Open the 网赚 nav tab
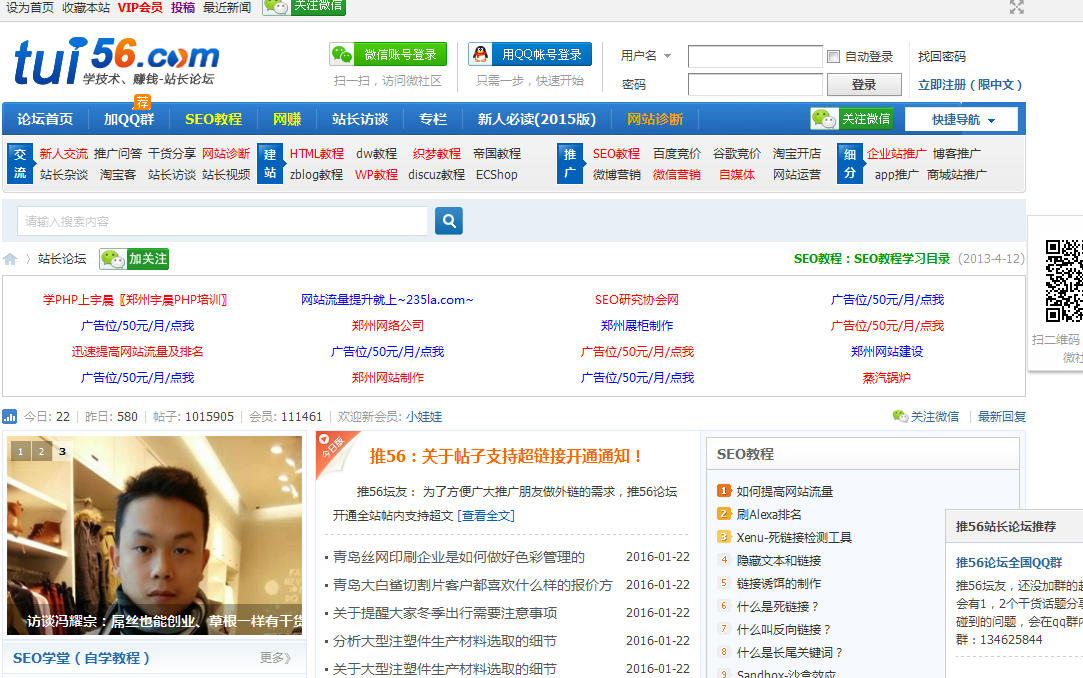The width and height of the screenshot is (1083, 678). coord(287,119)
